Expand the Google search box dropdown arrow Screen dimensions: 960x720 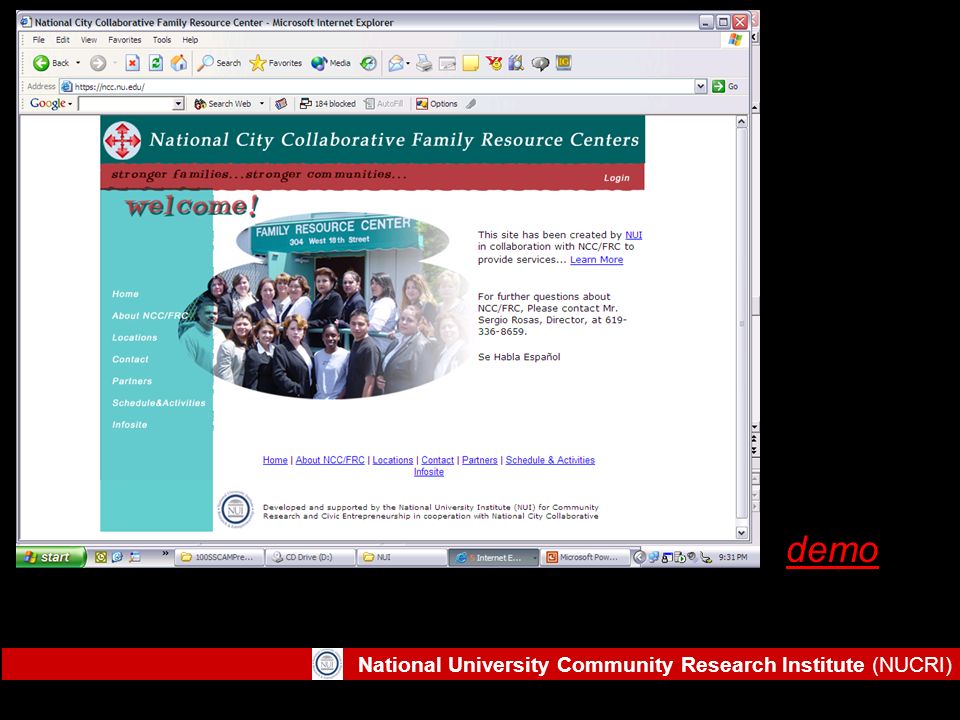[178, 104]
